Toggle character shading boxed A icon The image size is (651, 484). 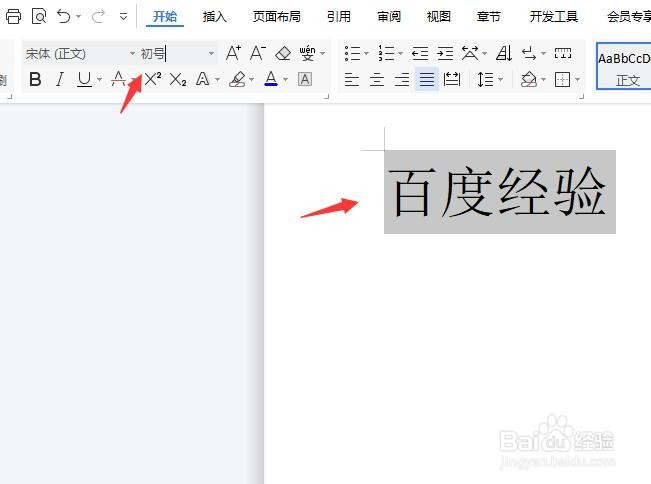pyautogui.click(x=305, y=79)
